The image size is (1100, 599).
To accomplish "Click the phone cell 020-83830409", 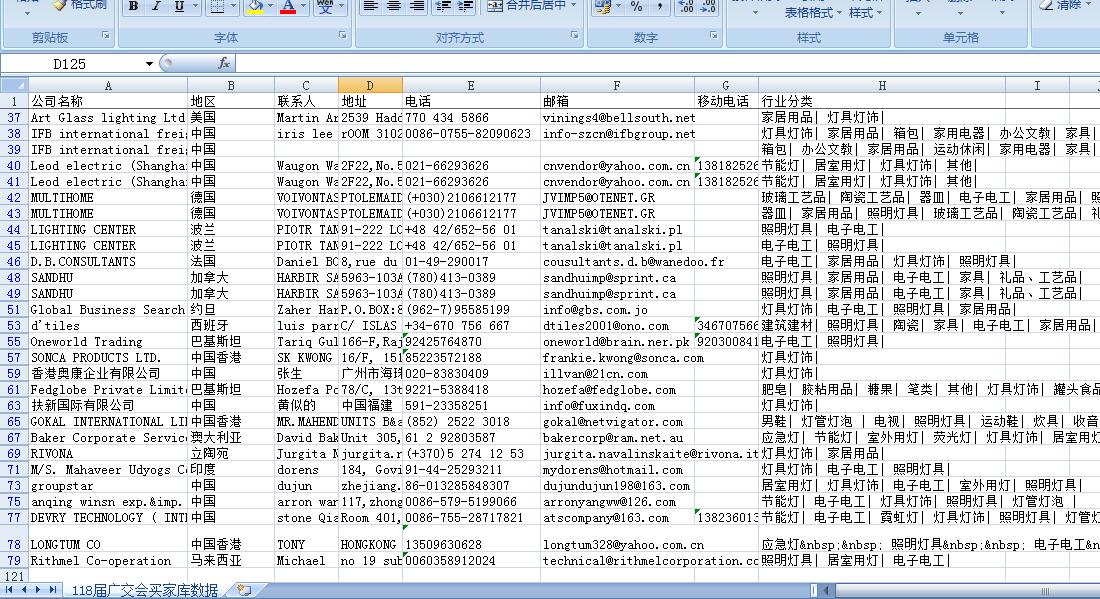I will (x=471, y=373).
